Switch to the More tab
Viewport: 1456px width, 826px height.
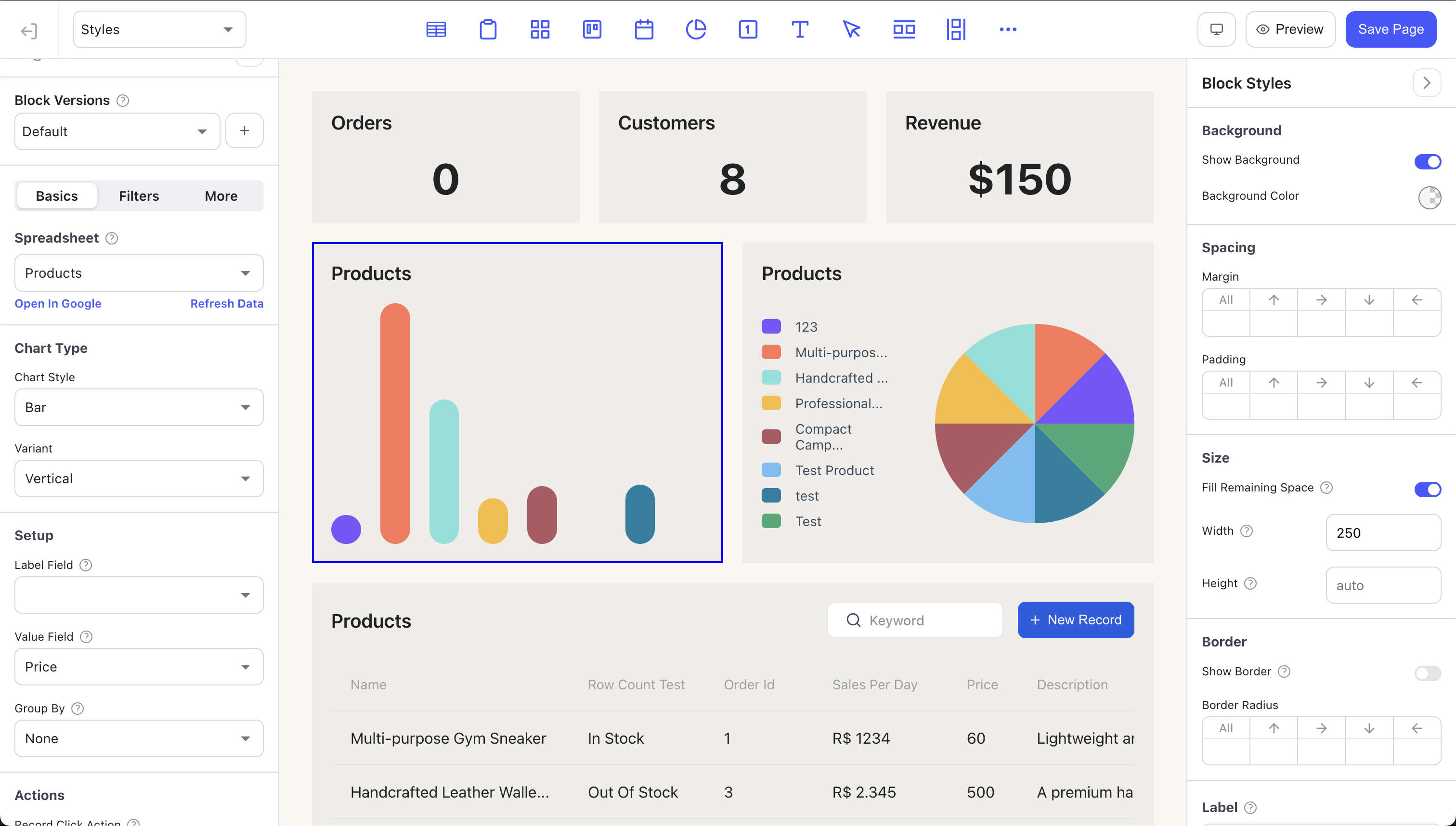click(x=221, y=196)
